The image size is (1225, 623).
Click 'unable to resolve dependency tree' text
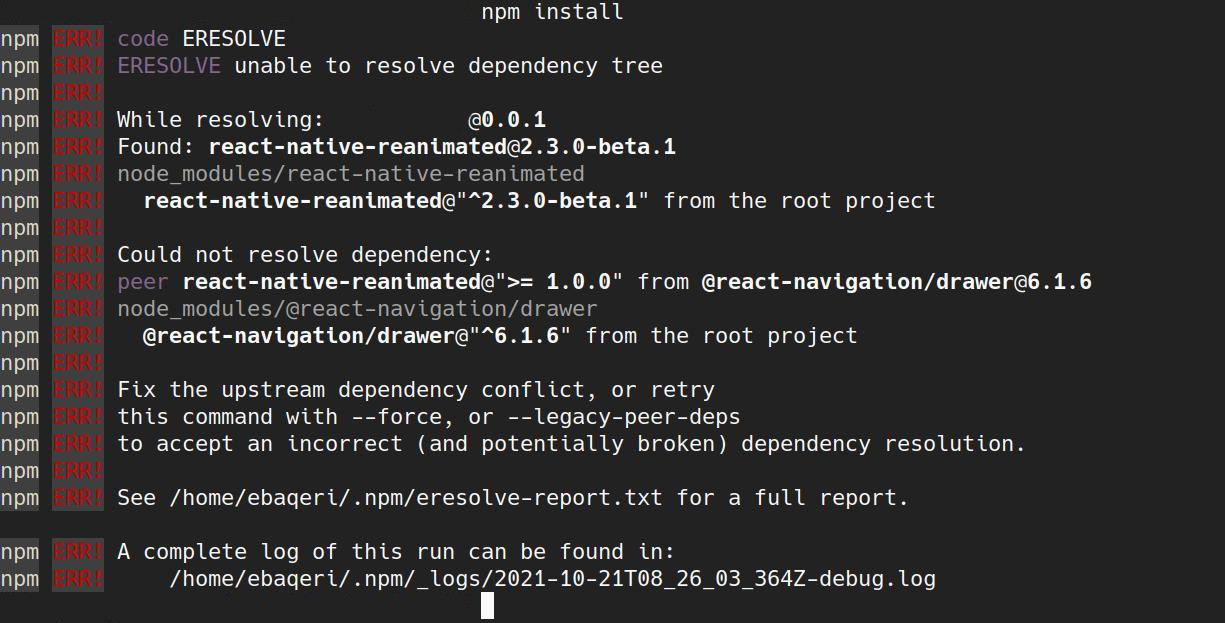(448, 66)
